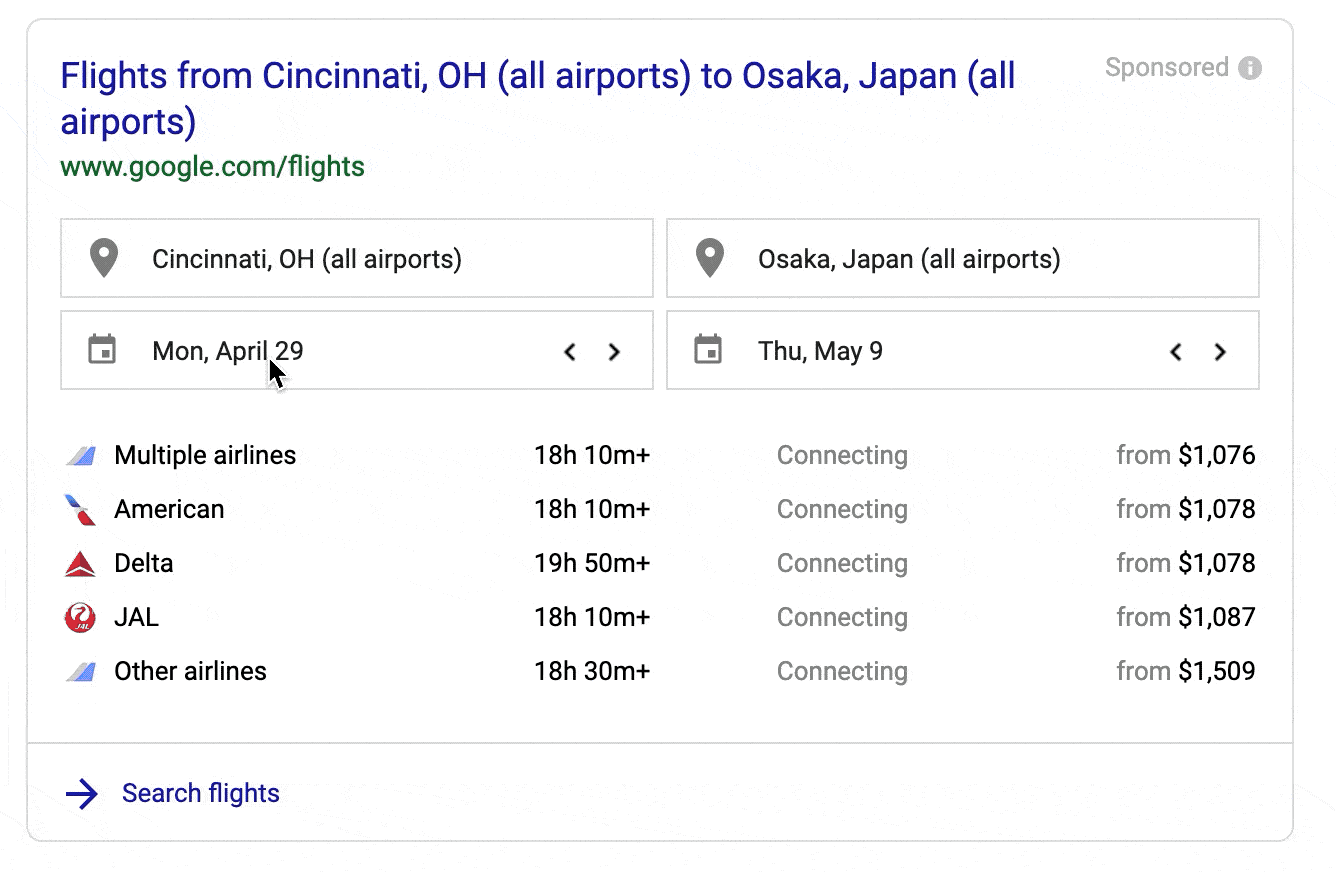Click the JAL logo icon

[80, 618]
